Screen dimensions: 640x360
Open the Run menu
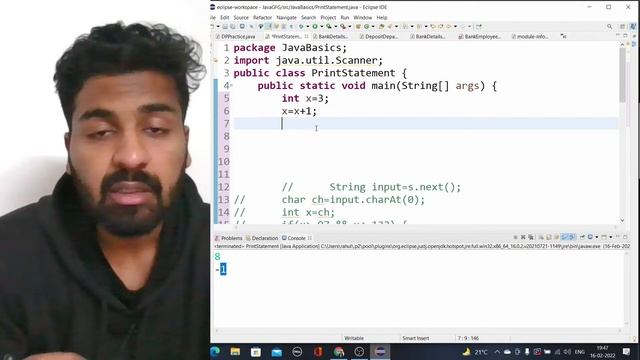(345, 18)
